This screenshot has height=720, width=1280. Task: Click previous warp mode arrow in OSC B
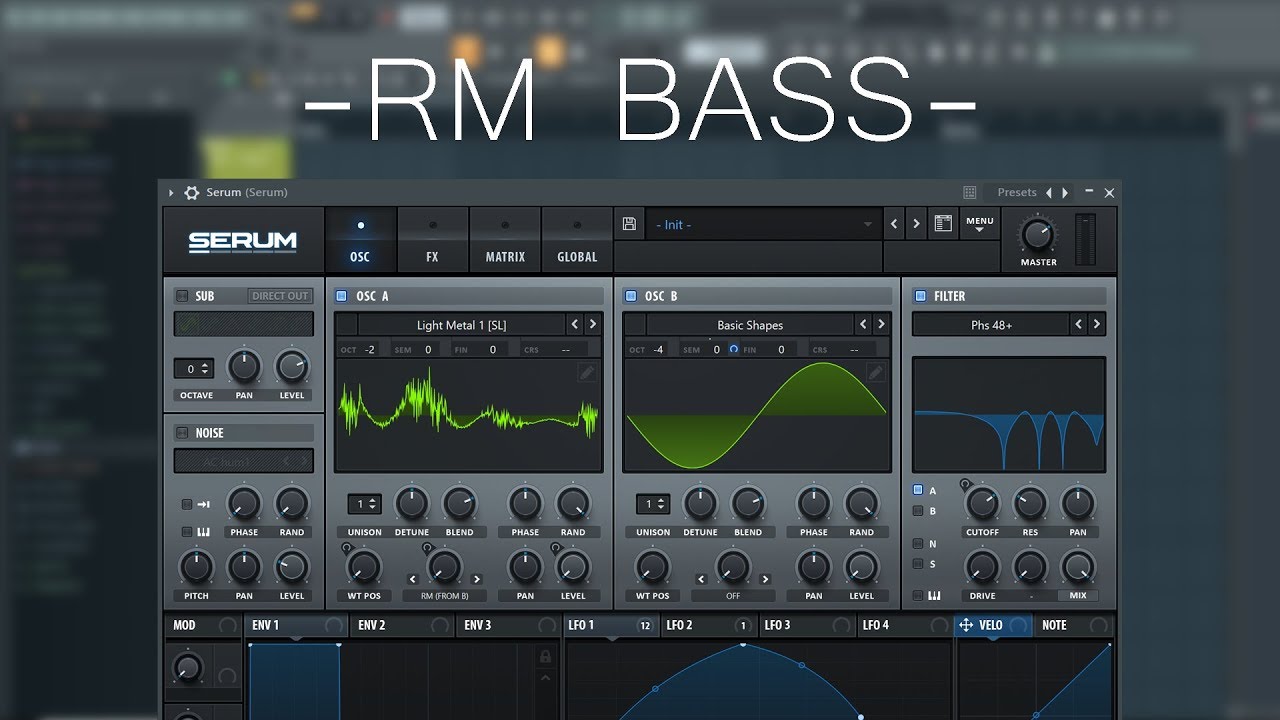tap(701, 579)
